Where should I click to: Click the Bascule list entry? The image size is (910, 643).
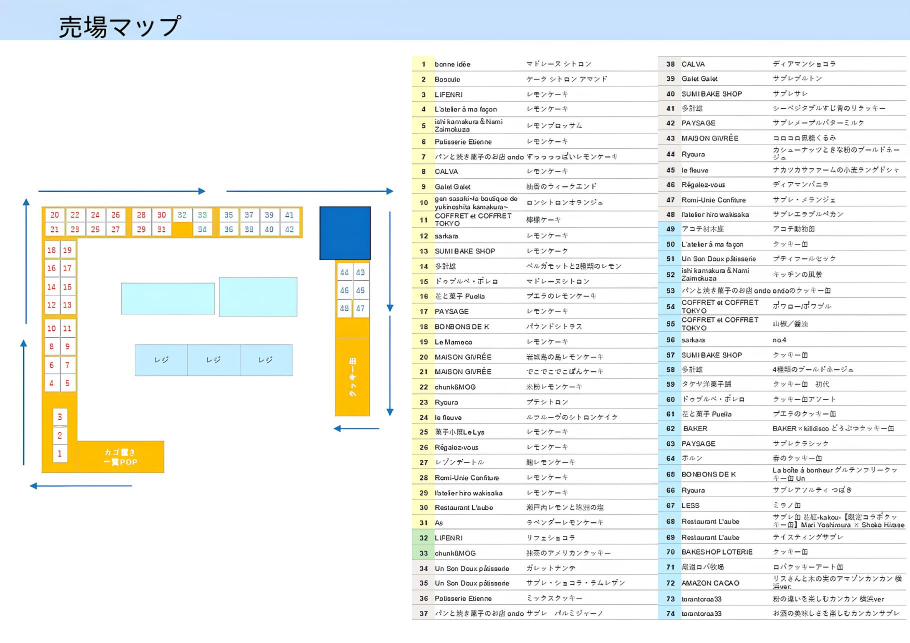pyautogui.click(x=447, y=80)
